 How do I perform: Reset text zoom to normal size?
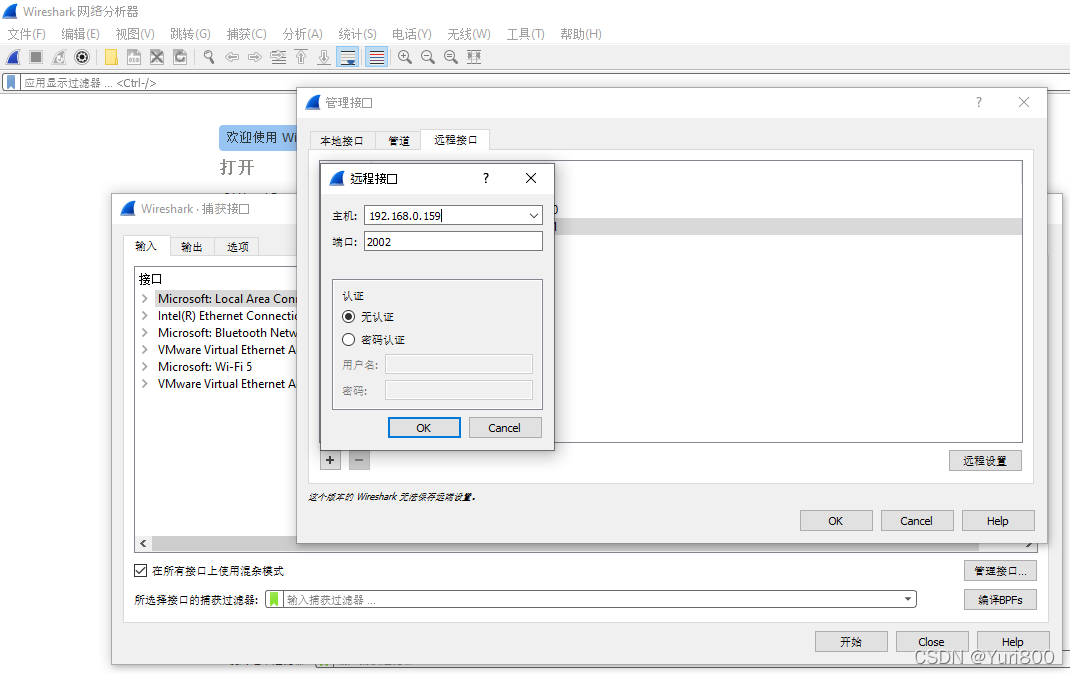pyautogui.click(x=451, y=57)
